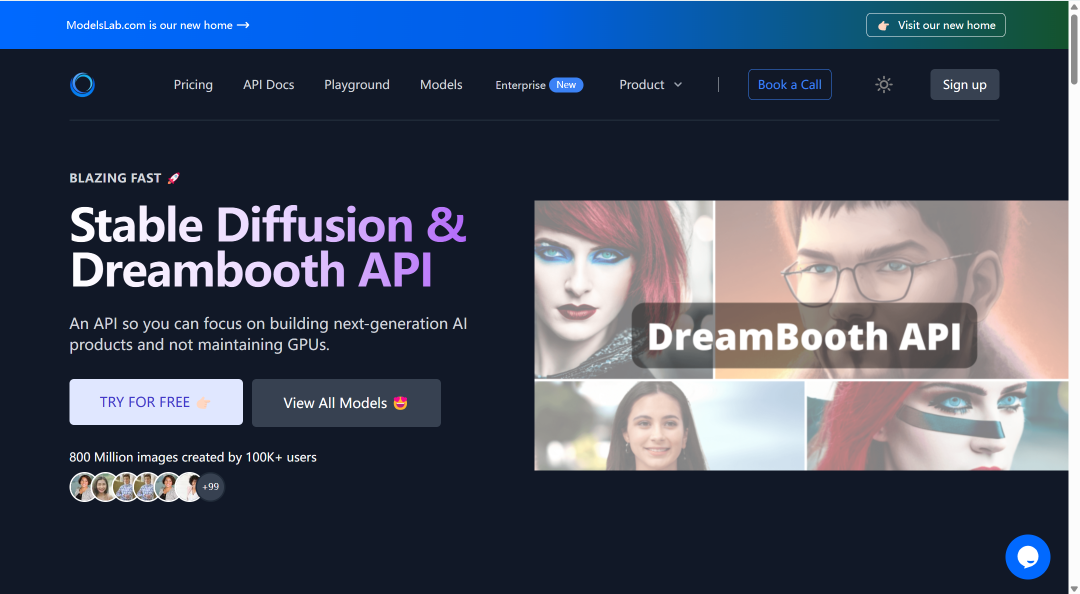The height and width of the screenshot is (594, 1080).
Task: Follow the ModelsLab.com is our new home link
Action: (x=158, y=25)
